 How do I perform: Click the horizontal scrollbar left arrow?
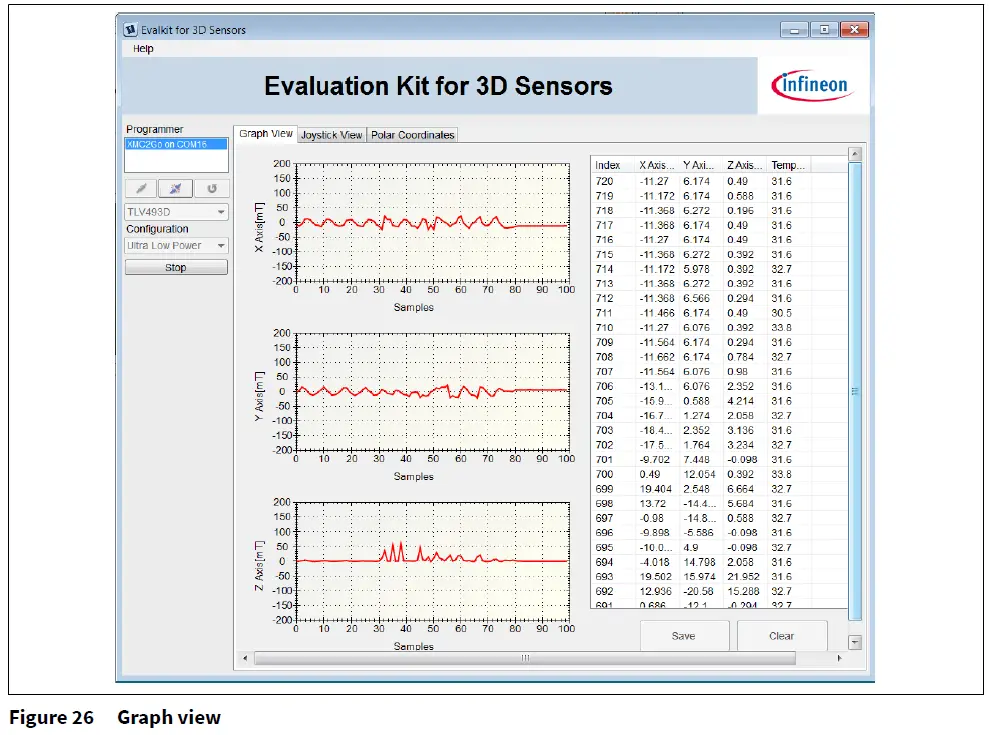tap(245, 658)
